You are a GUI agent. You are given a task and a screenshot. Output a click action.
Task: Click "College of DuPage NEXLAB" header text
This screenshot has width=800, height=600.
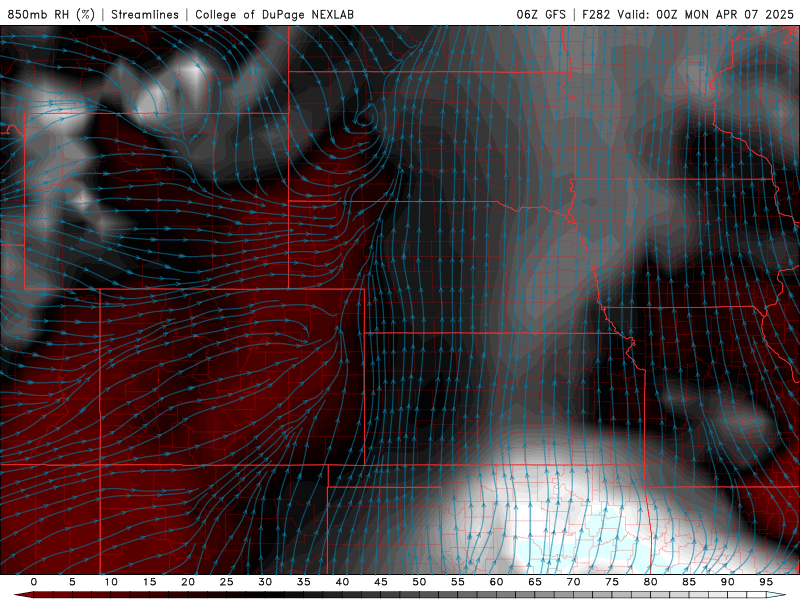click(x=274, y=14)
